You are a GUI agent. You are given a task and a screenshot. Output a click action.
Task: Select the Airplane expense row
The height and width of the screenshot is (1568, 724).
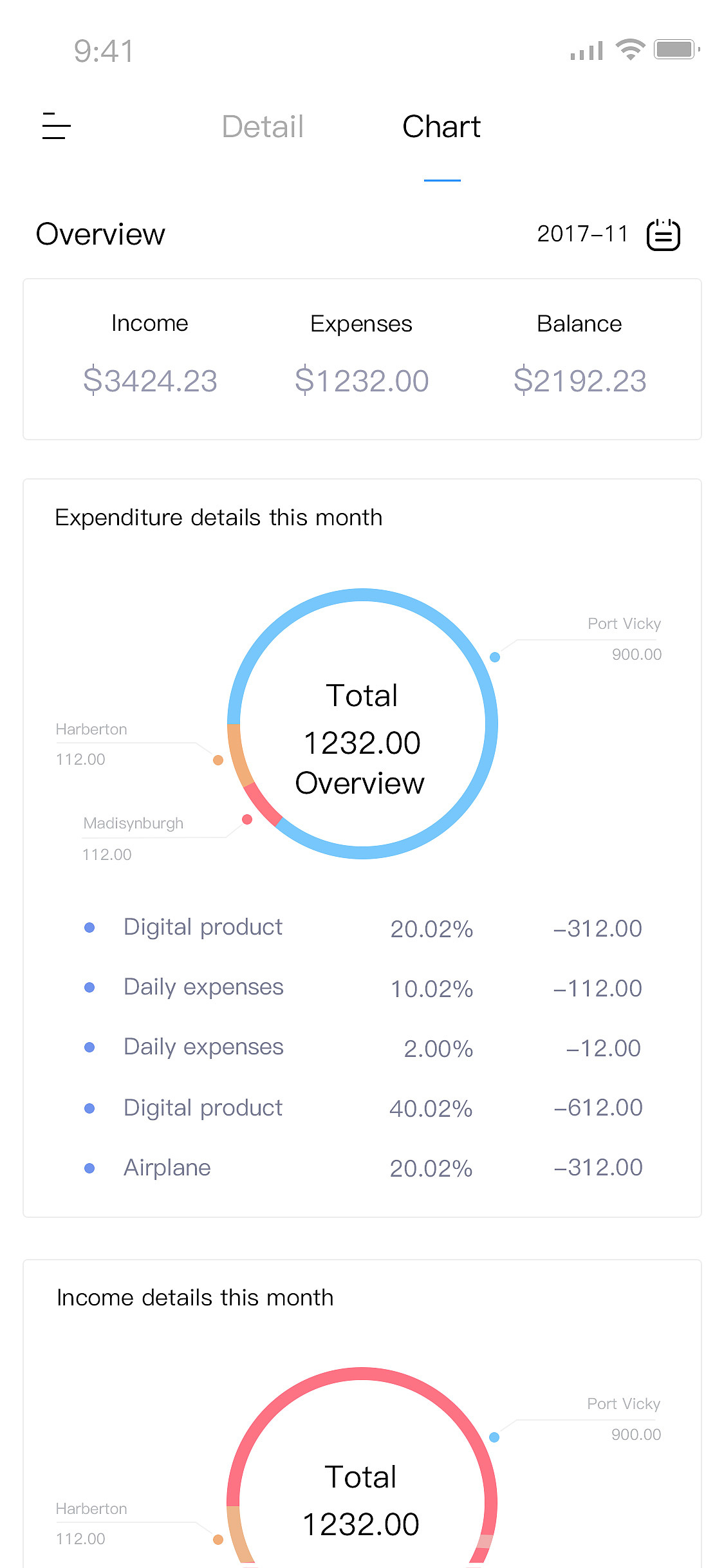(x=362, y=1168)
